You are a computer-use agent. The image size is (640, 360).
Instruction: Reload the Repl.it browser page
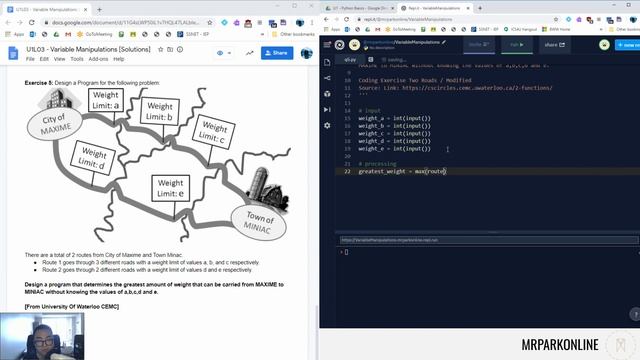(x=347, y=19)
